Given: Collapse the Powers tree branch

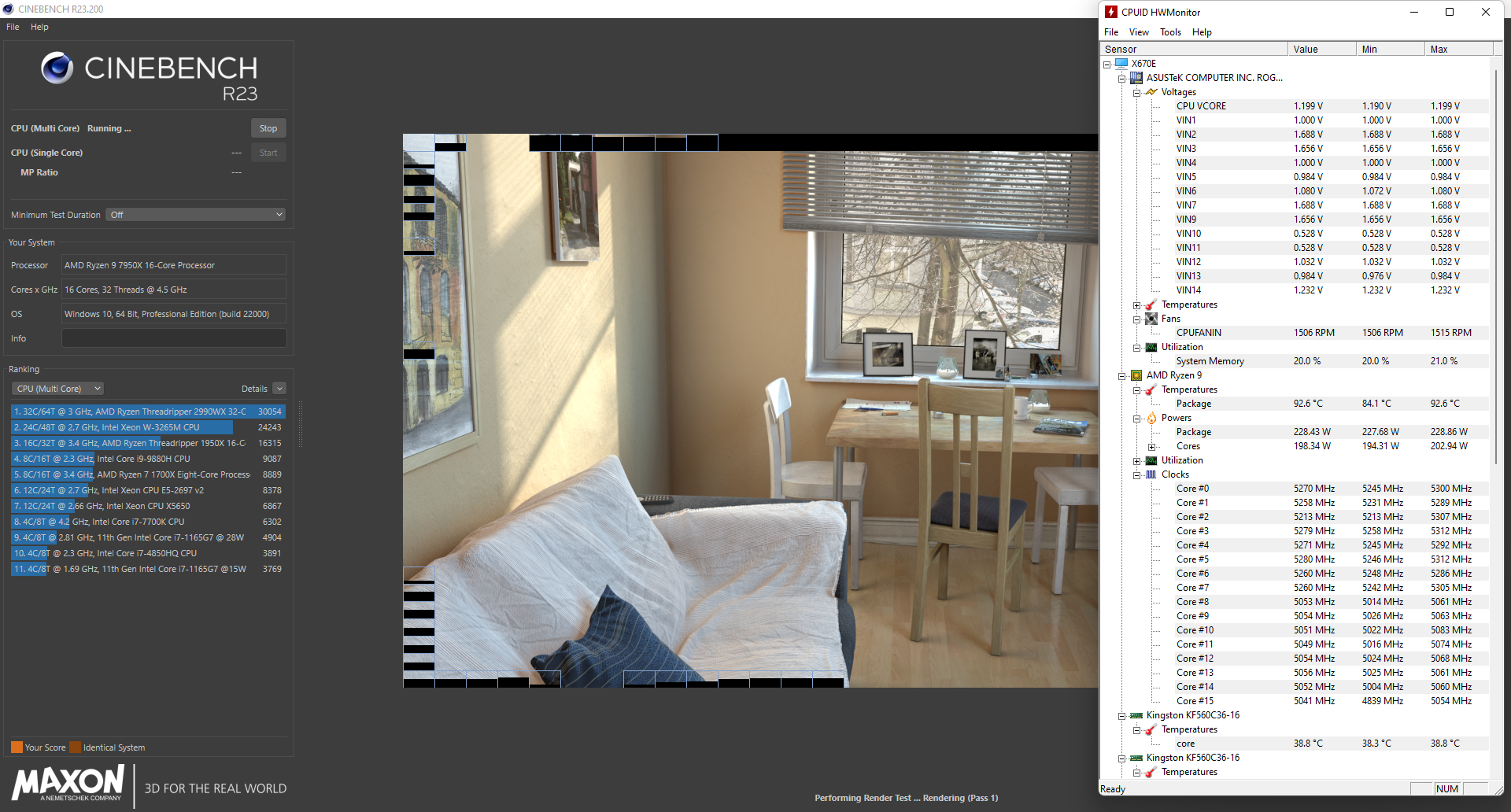Looking at the screenshot, I should pos(1136,418).
